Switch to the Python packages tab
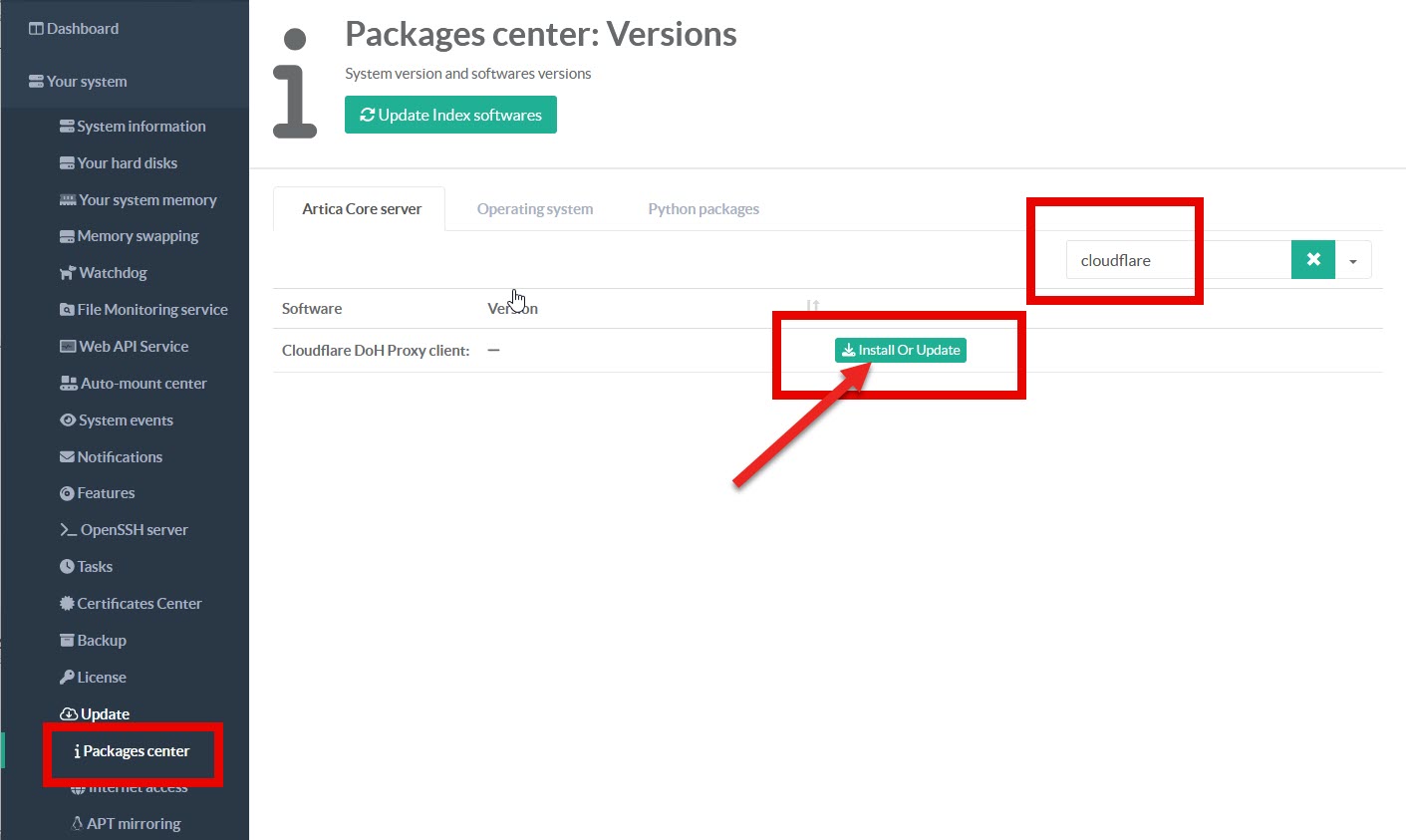The height and width of the screenshot is (840, 1406). coord(703,209)
